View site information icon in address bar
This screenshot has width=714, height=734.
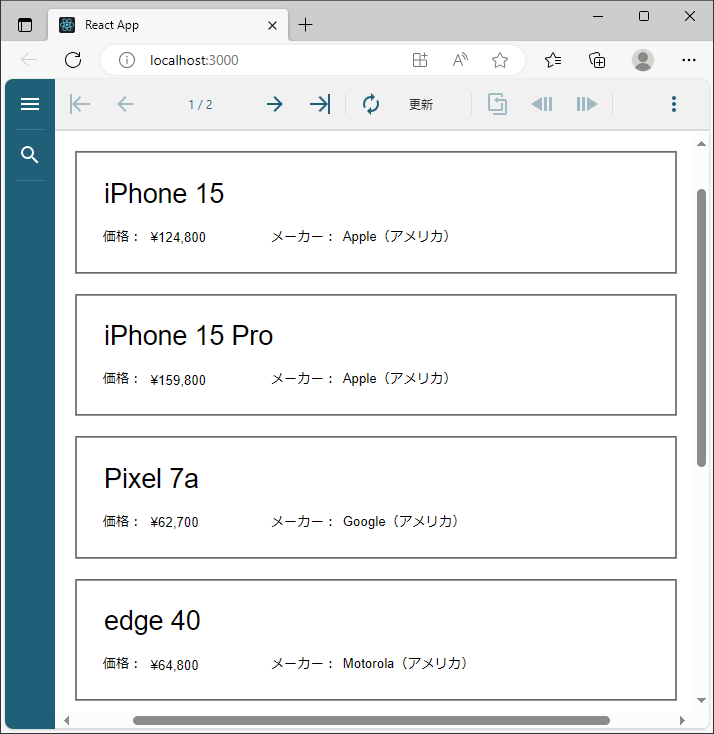click(127, 60)
